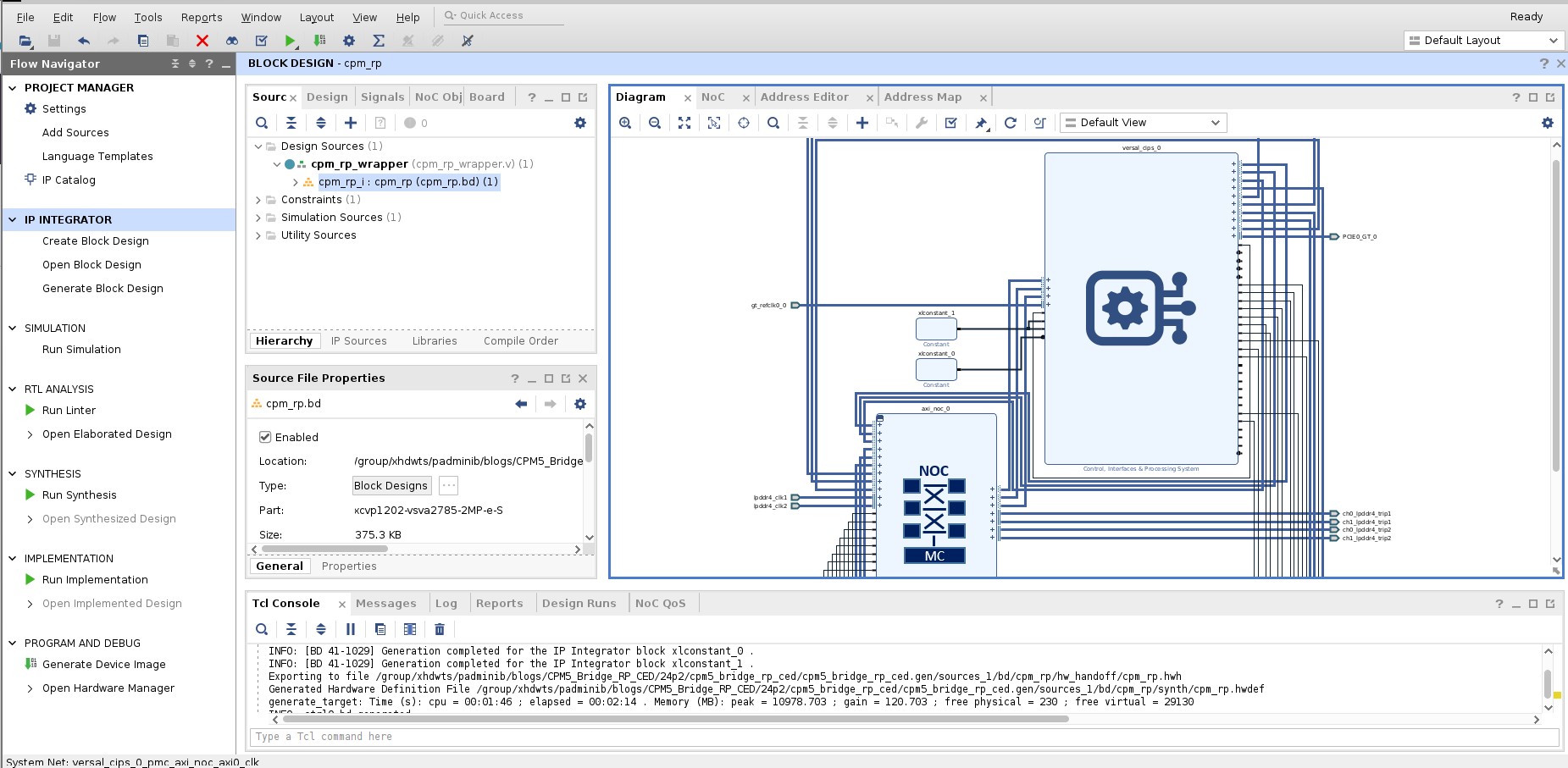
Task: Open the Default Layout dropdown
Action: pyautogui.click(x=1482, y=40)
